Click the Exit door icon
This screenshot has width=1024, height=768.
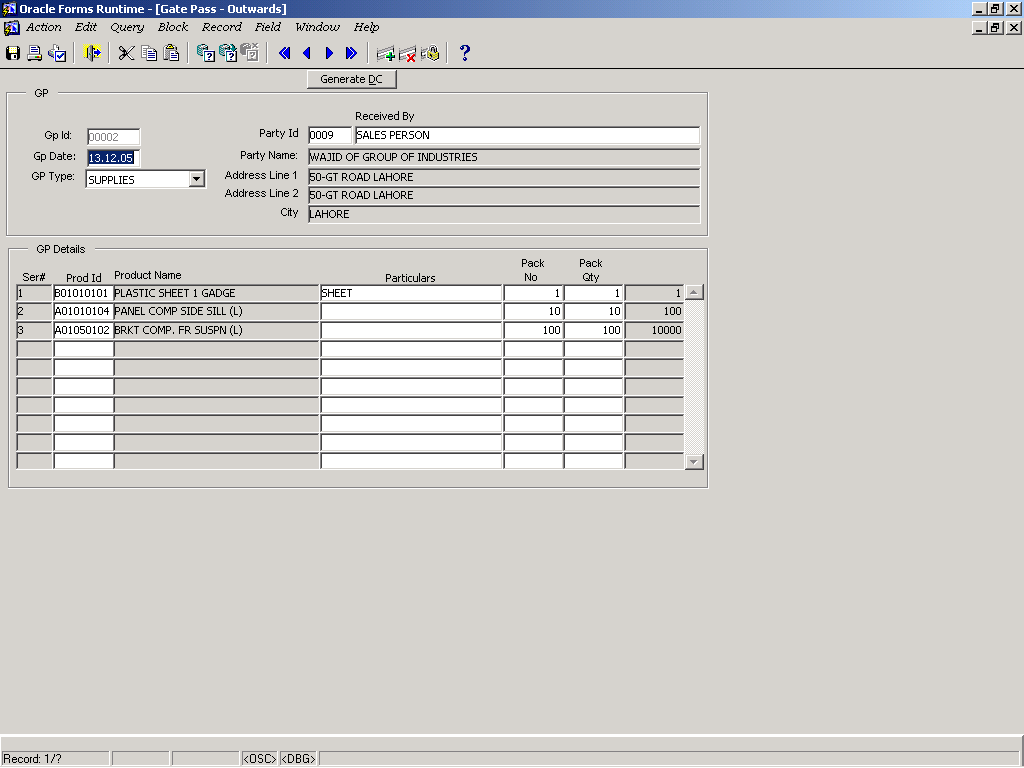click(x=93, y=53)
